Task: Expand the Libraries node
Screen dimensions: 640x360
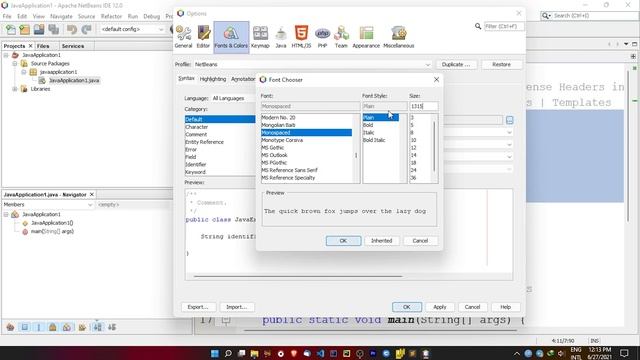Action: click(15, 89)
